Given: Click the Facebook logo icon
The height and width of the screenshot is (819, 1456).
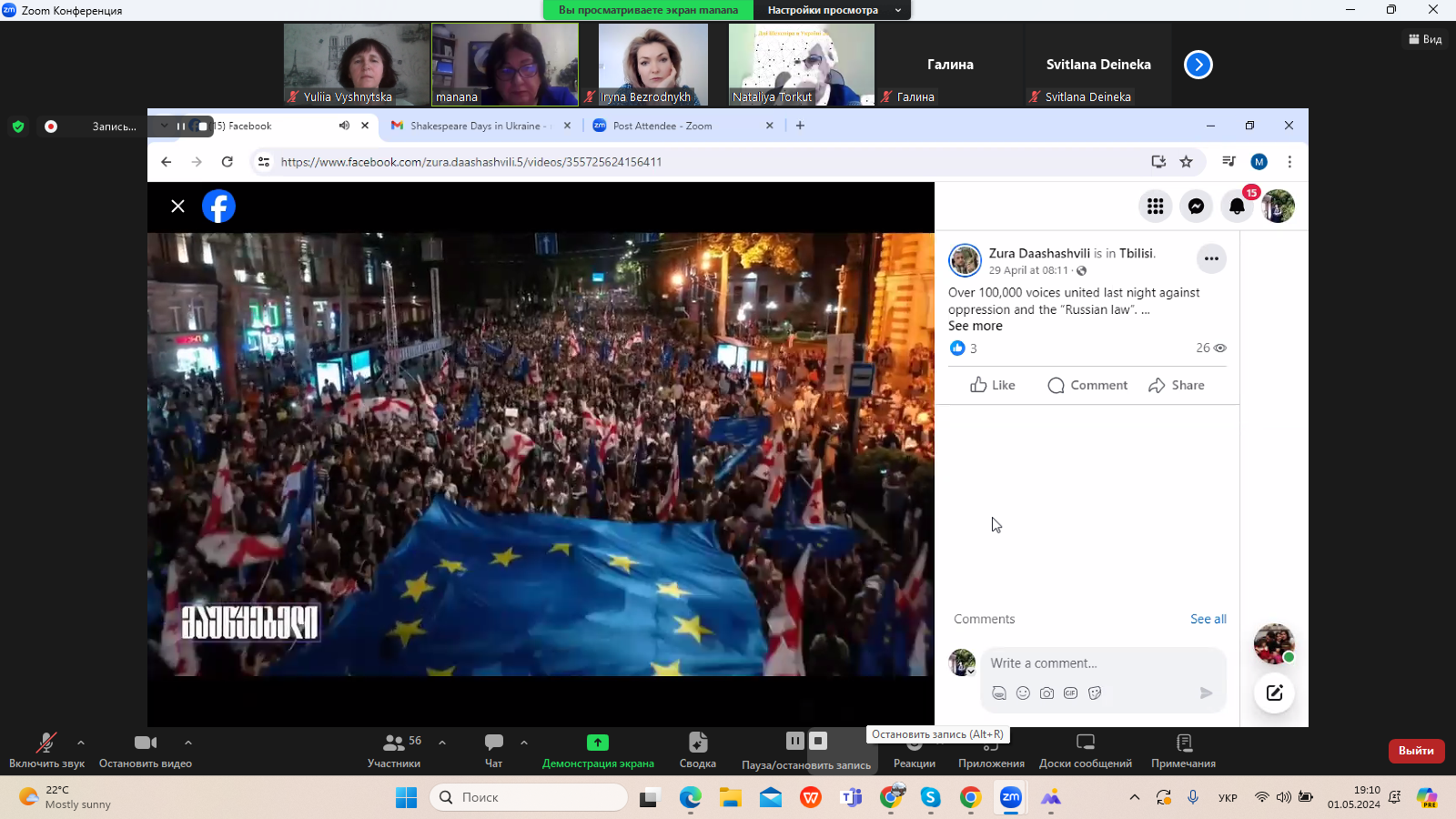Looking at the screenshot, I should 218,207.
